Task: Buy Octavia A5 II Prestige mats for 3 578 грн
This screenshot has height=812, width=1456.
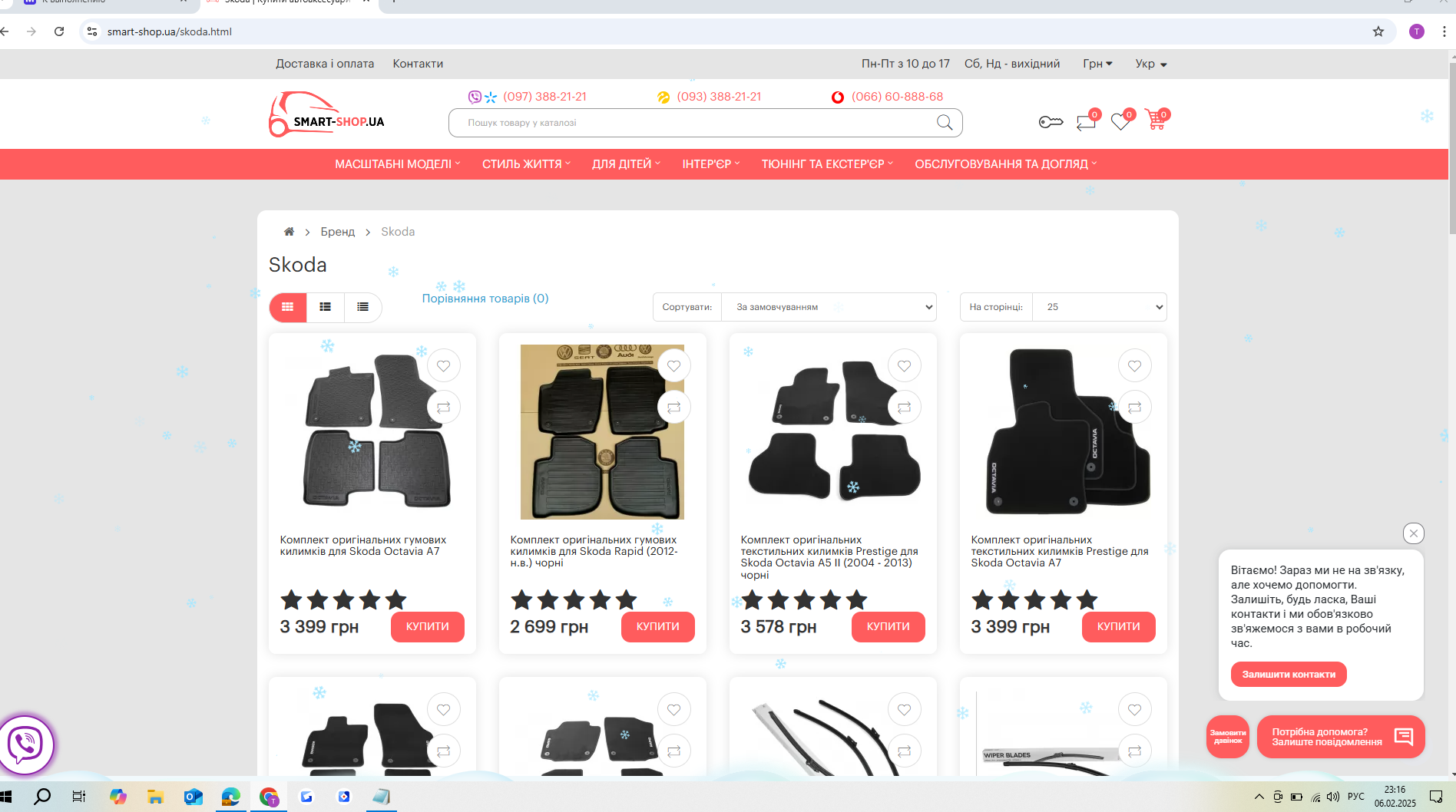Action: [x=888, y=626]
